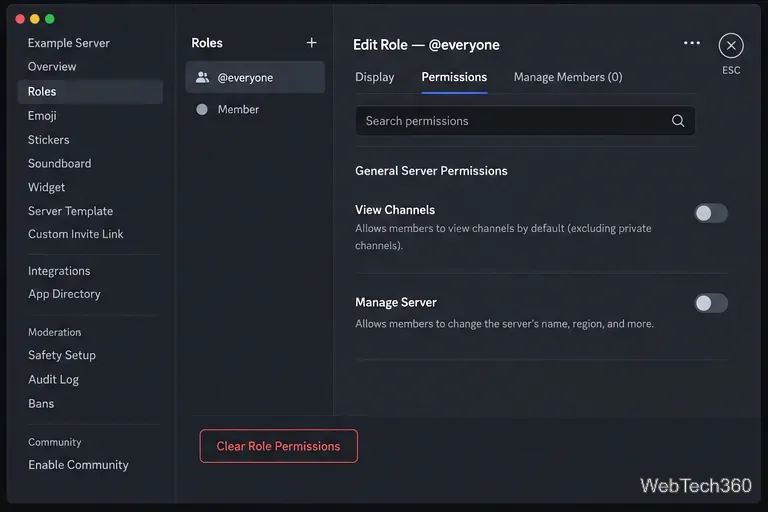Open Safety Setup page
The width and height of the screenshot is (768, 512).
(62, 355)
